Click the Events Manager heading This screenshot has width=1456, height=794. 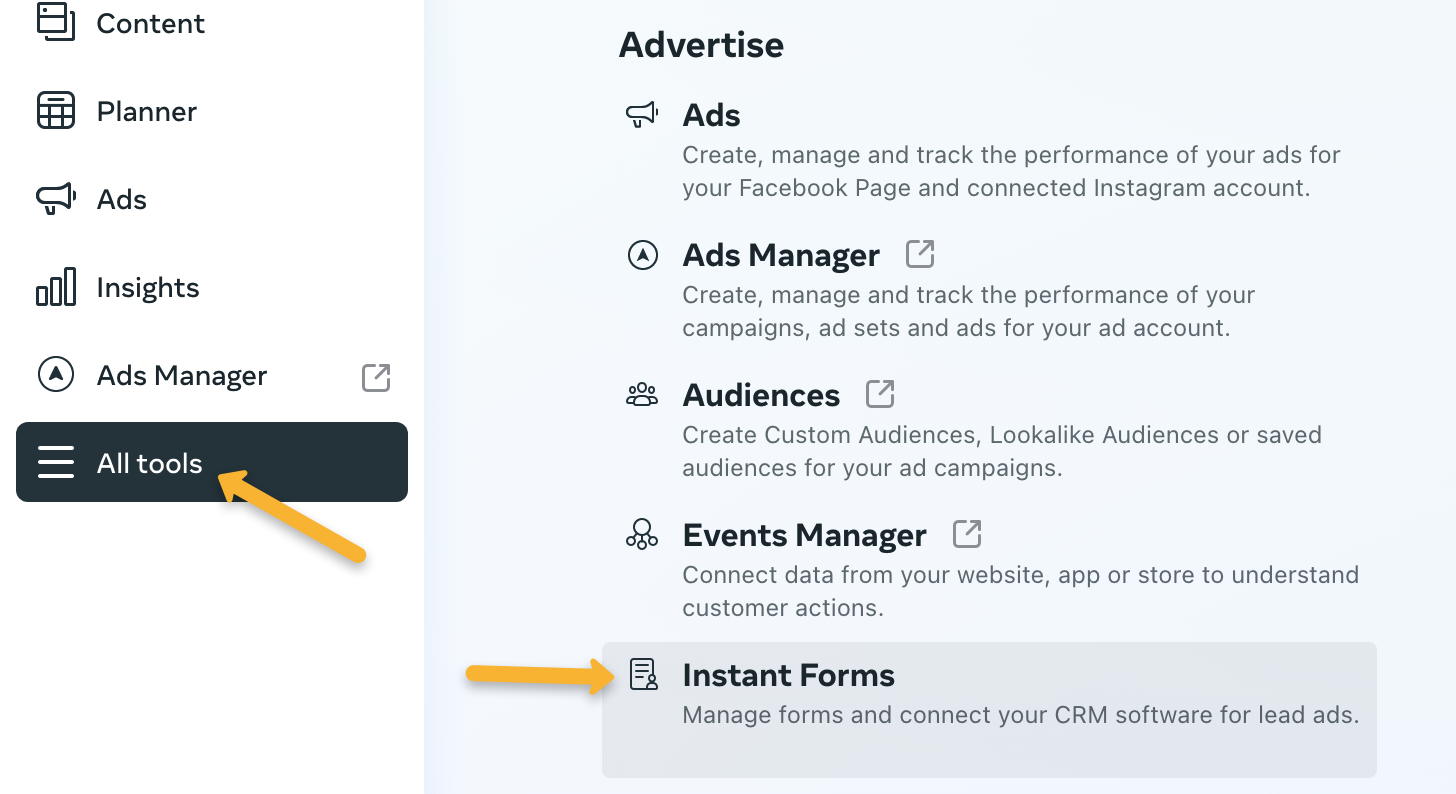[x=804, y=535]
